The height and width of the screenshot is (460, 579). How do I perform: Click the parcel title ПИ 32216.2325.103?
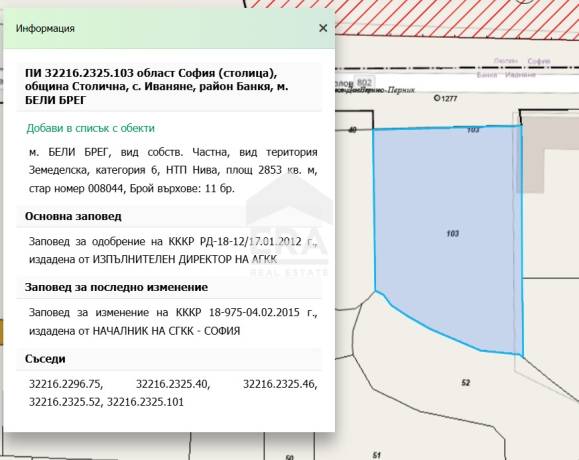click(79, 73)
